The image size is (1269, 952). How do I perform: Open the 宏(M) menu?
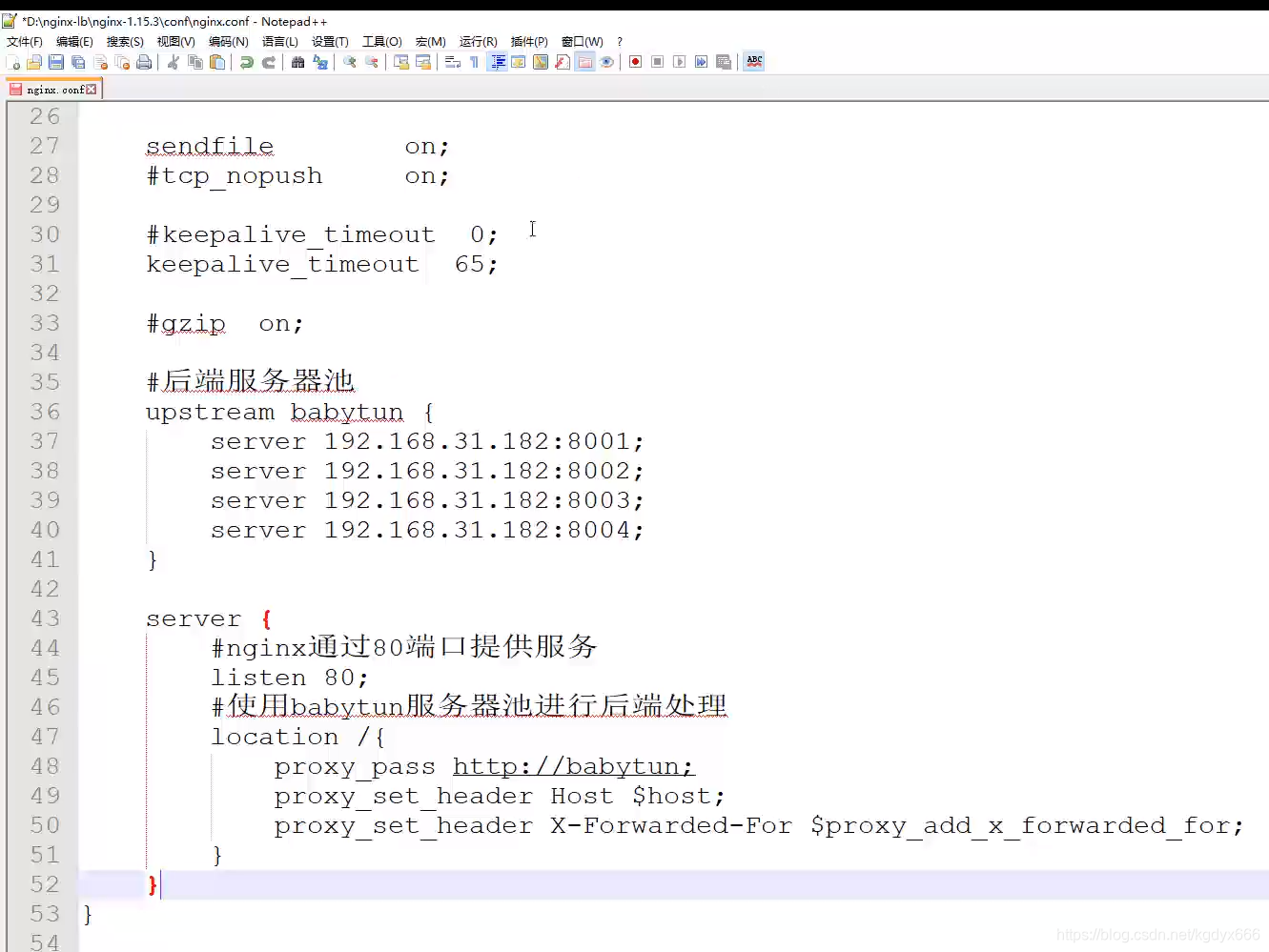(x=430, y=42)
